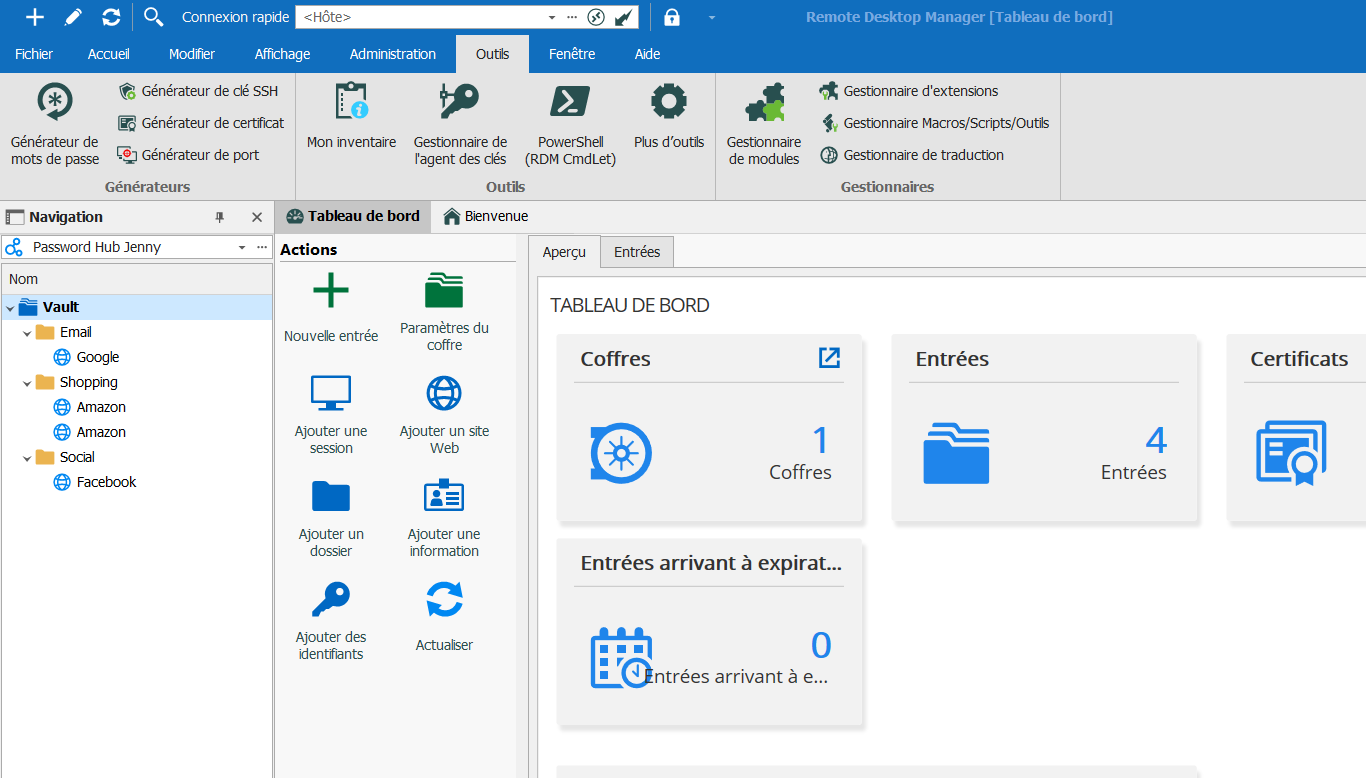Click Ajouter des identifiants key icon
The image size is (1366, 778).
pyautogui.click(x=331, y=599)
